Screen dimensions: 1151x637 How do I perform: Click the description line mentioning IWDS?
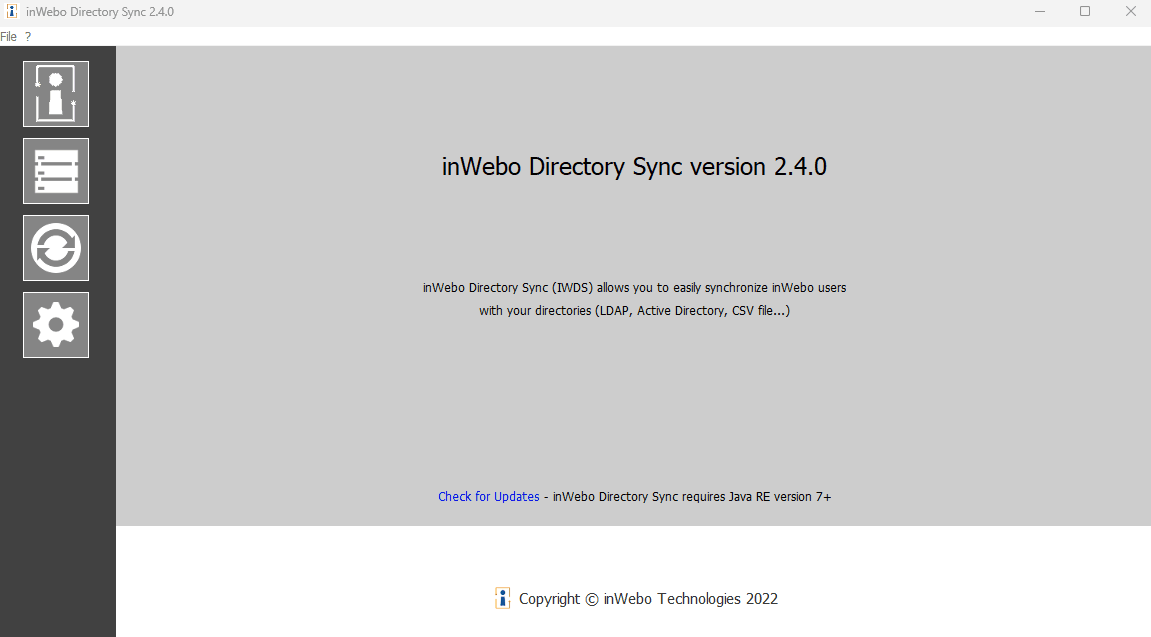[634, 288]
